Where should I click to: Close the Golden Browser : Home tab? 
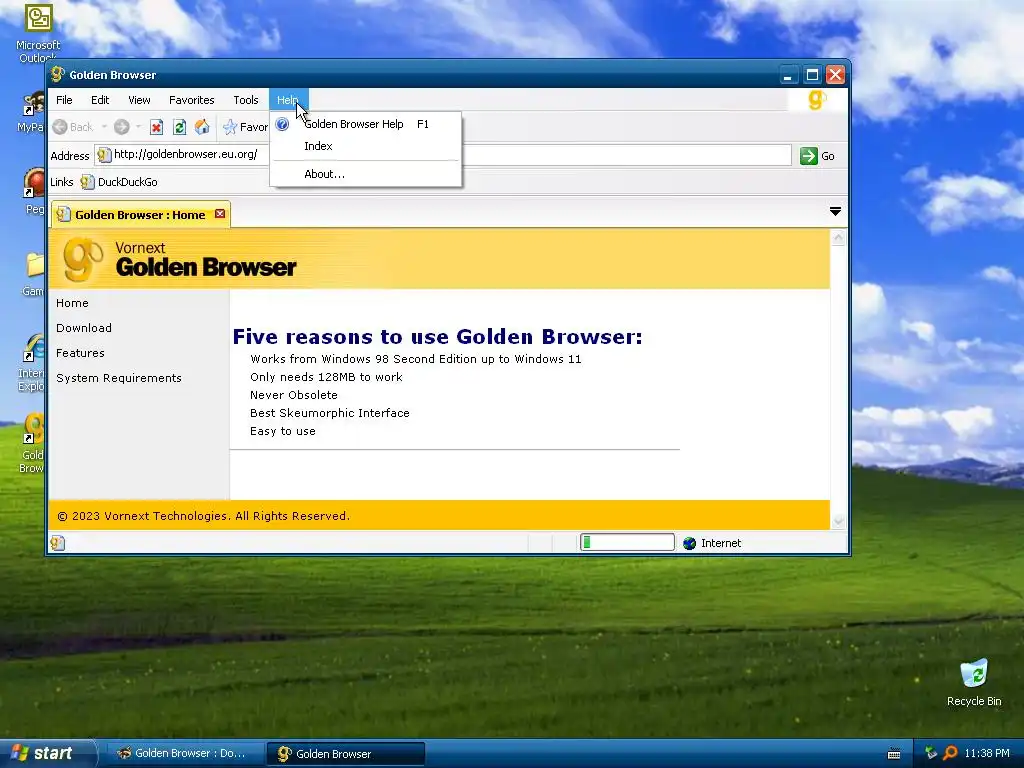click(x=220, y=214)
